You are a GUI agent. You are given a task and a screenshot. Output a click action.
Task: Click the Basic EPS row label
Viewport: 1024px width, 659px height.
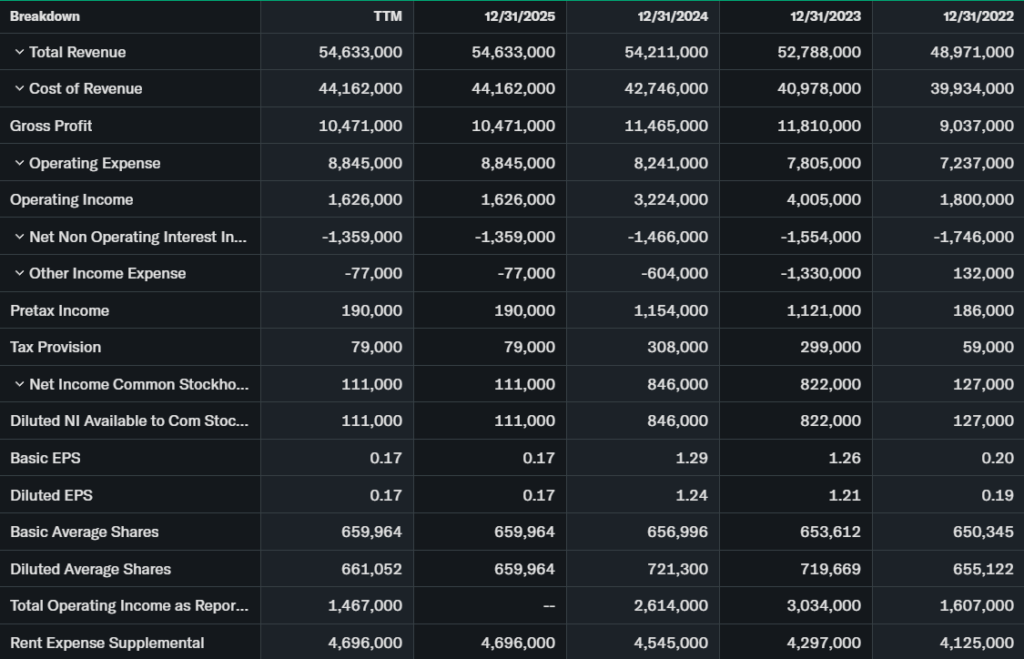pyautogui.click(x=45, y=458)
